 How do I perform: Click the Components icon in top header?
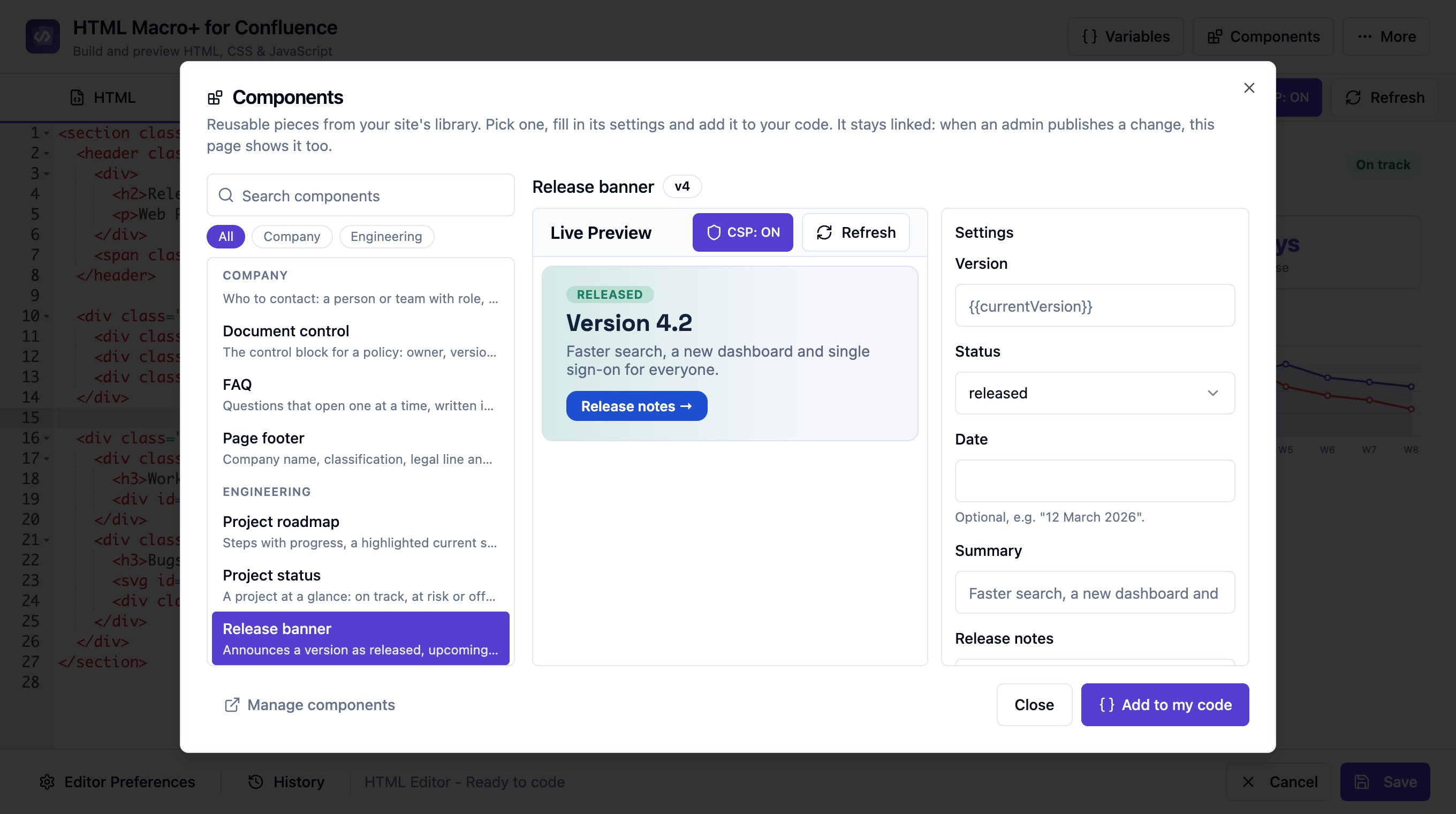[1214, 36]
